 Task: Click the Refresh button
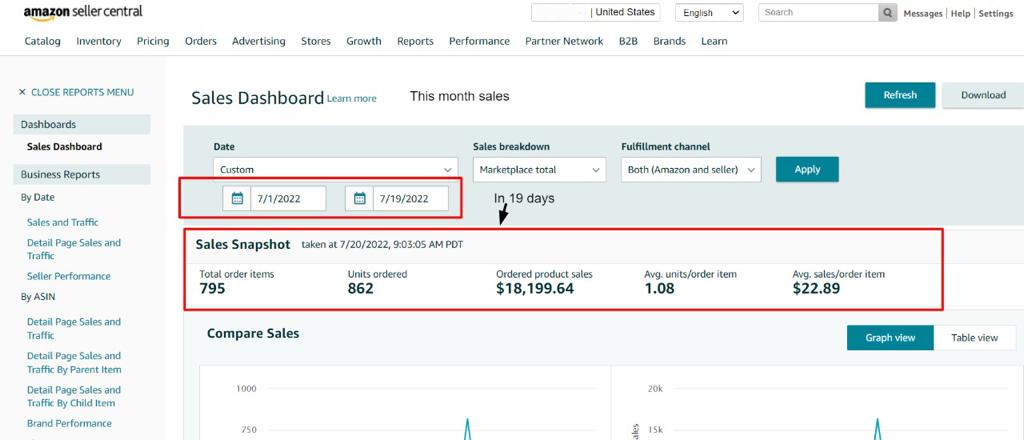tap(899, 95)
